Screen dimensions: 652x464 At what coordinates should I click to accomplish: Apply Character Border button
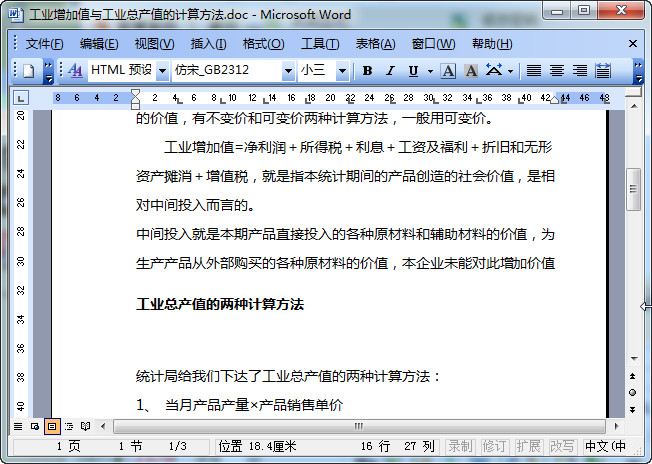pos(448,71)
